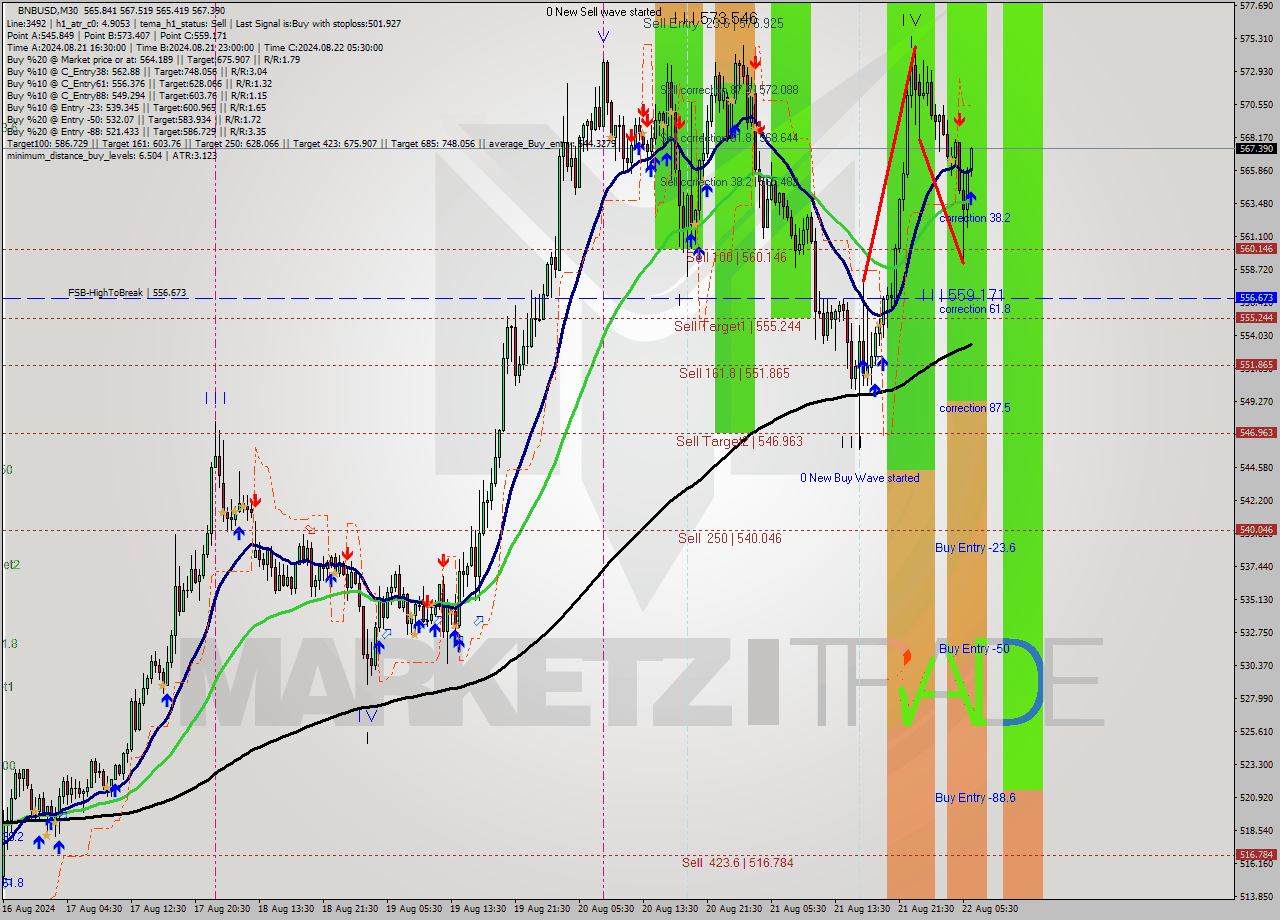Viewport: 1280px width, 920px height.
Task: Click the '19 Aug 21:30' time axis label
Action: tap(544, 909)
